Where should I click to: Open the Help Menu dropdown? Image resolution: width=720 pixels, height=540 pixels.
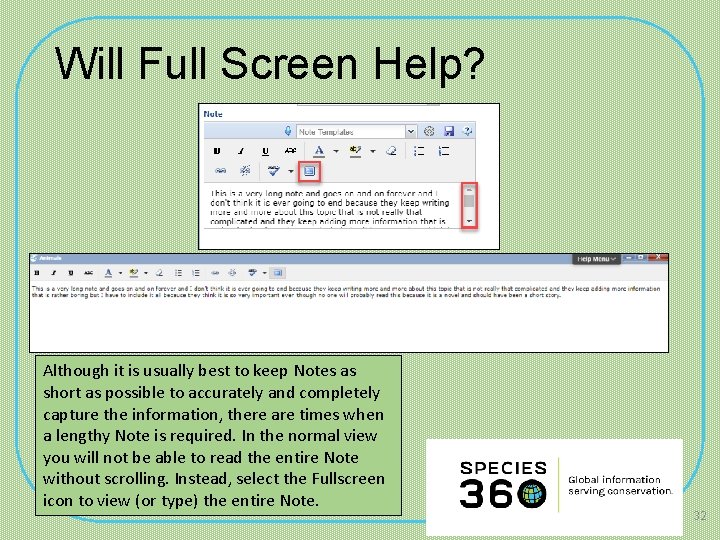click(596, 259)
